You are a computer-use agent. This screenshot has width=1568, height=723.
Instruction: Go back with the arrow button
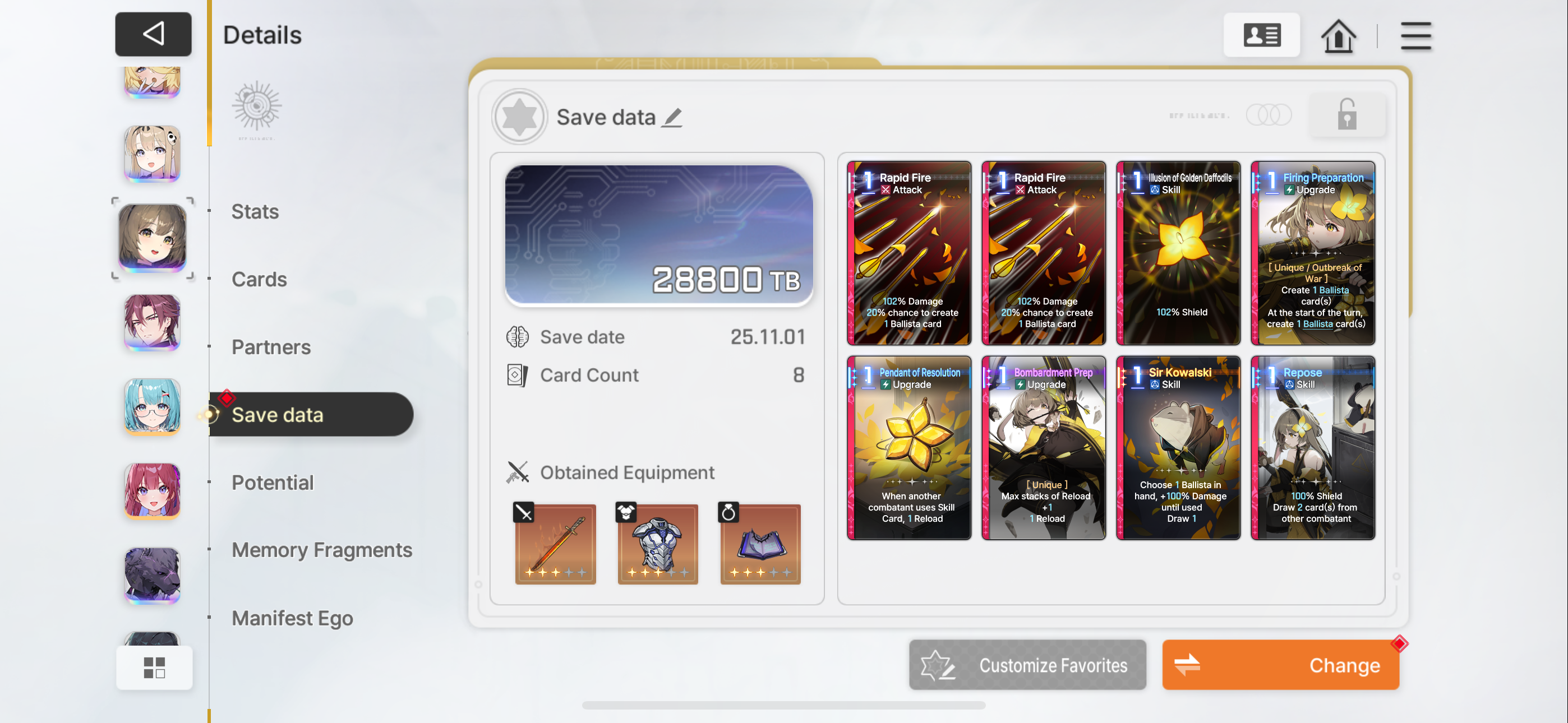(154, 34)
